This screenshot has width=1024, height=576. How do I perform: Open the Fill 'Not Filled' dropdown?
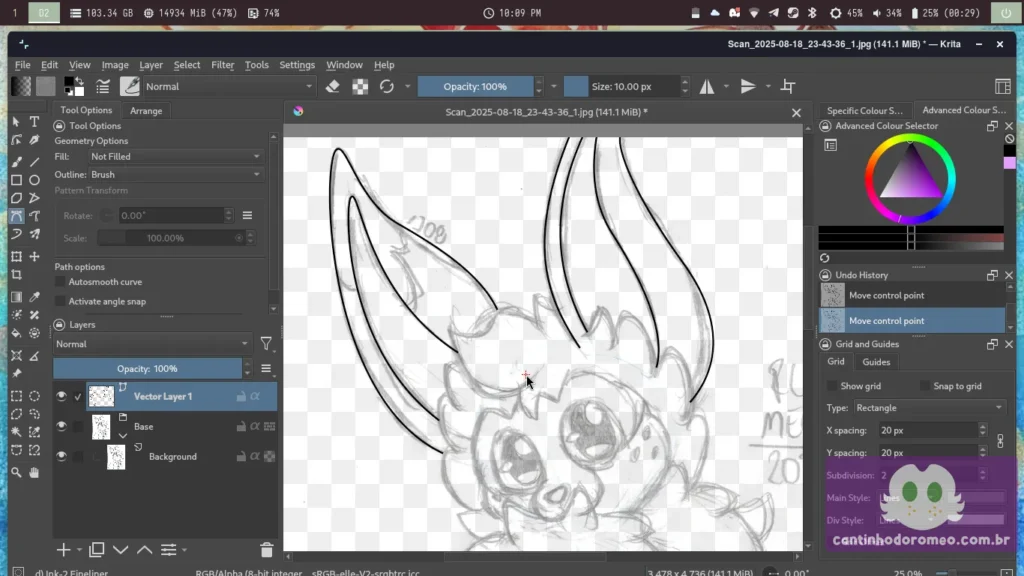[175, 157]
